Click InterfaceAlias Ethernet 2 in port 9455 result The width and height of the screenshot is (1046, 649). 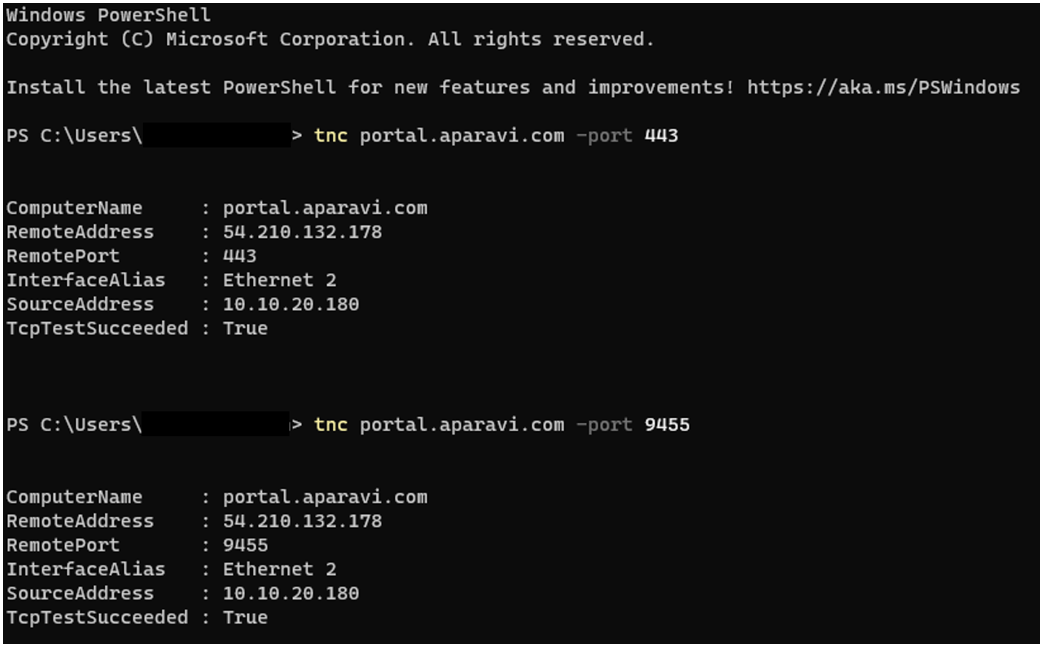pos(279,569)
